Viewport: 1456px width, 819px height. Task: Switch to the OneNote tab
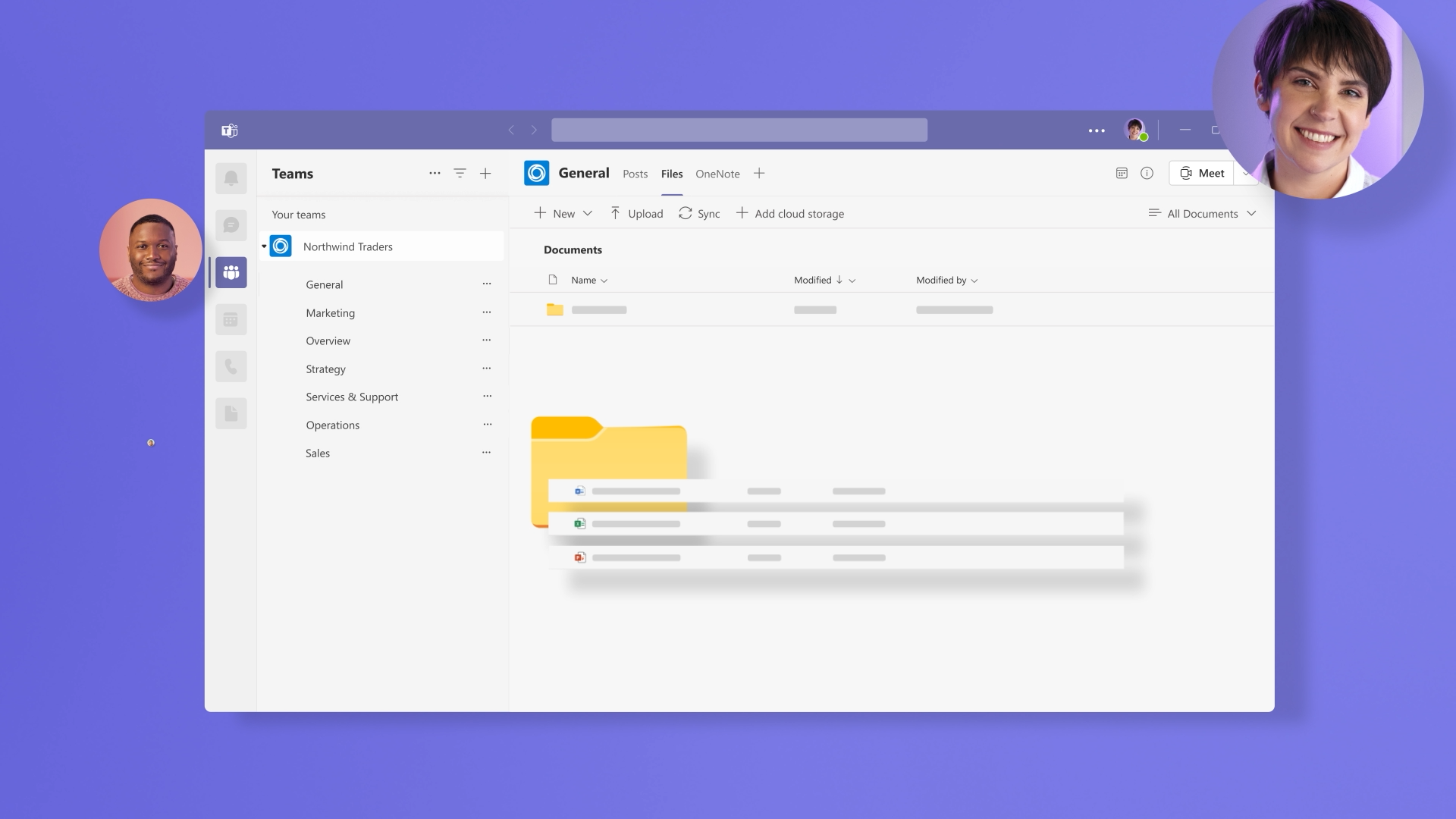[x=717, y=174]
